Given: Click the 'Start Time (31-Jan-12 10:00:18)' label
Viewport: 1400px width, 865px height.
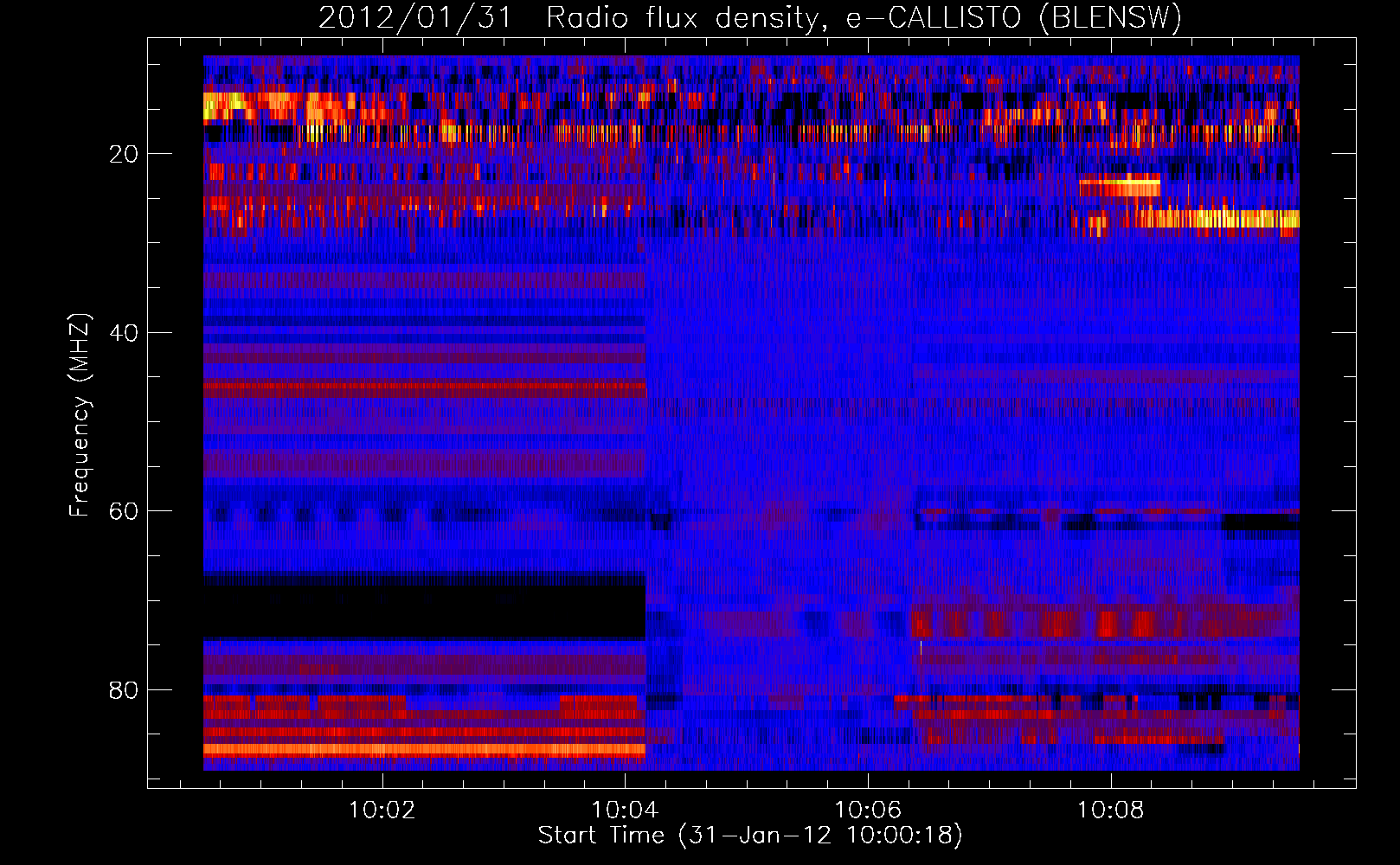Looking at the screenshot, I should coord(750,836).
